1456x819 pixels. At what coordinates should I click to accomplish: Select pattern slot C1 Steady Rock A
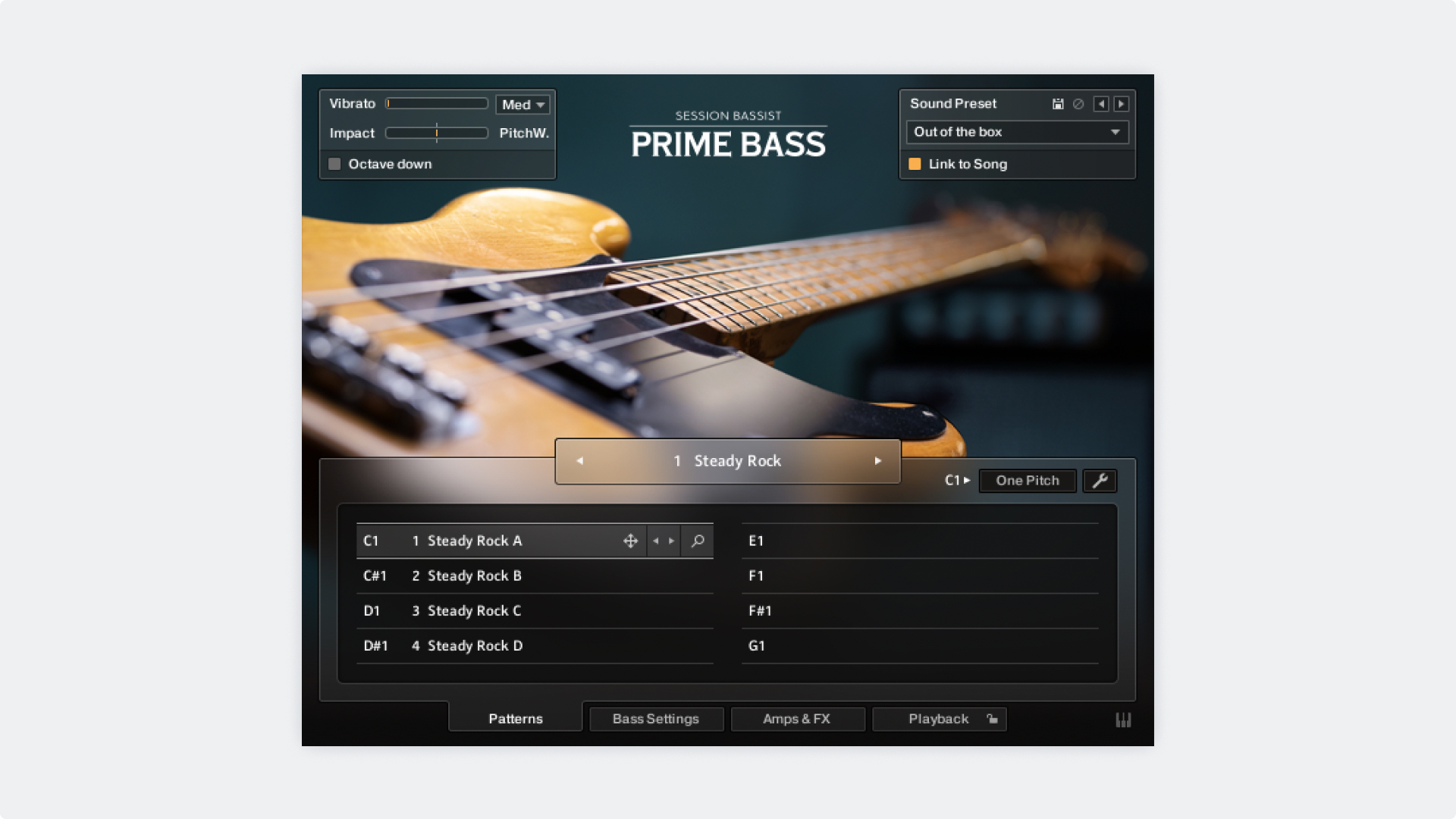[x=535, y=541]
